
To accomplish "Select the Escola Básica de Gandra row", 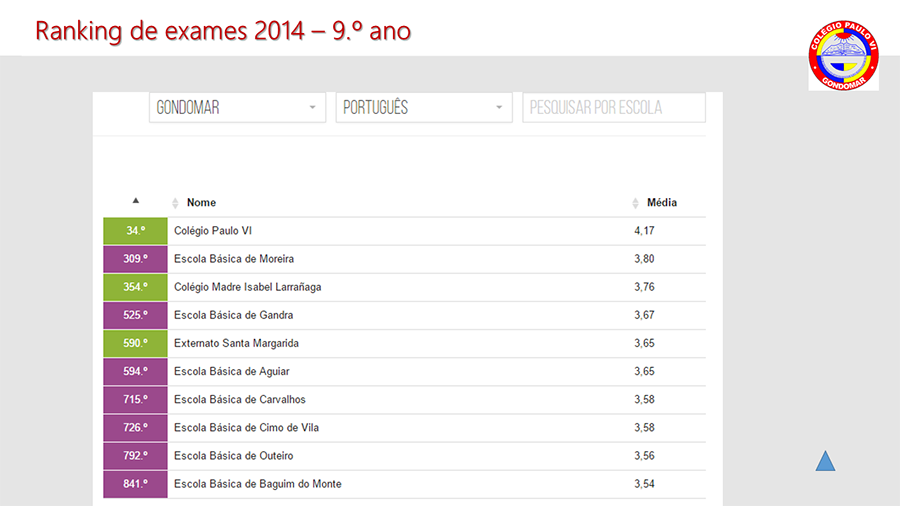I will (x=405, y=315).
